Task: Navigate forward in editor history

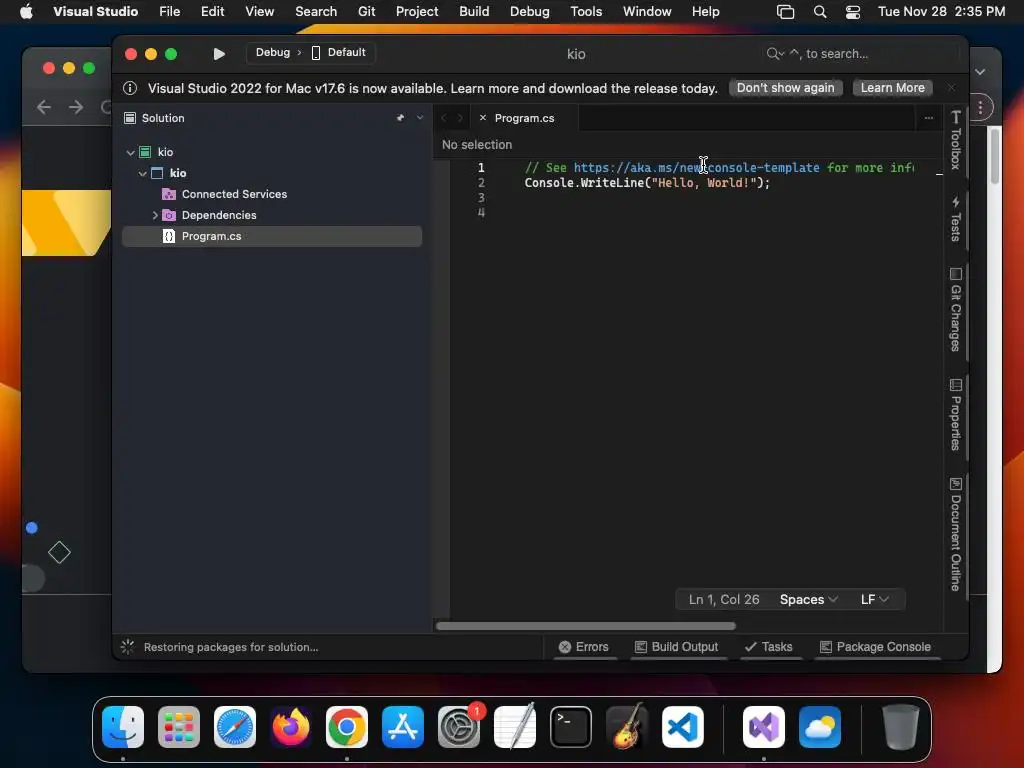Action: coord(460,118)
